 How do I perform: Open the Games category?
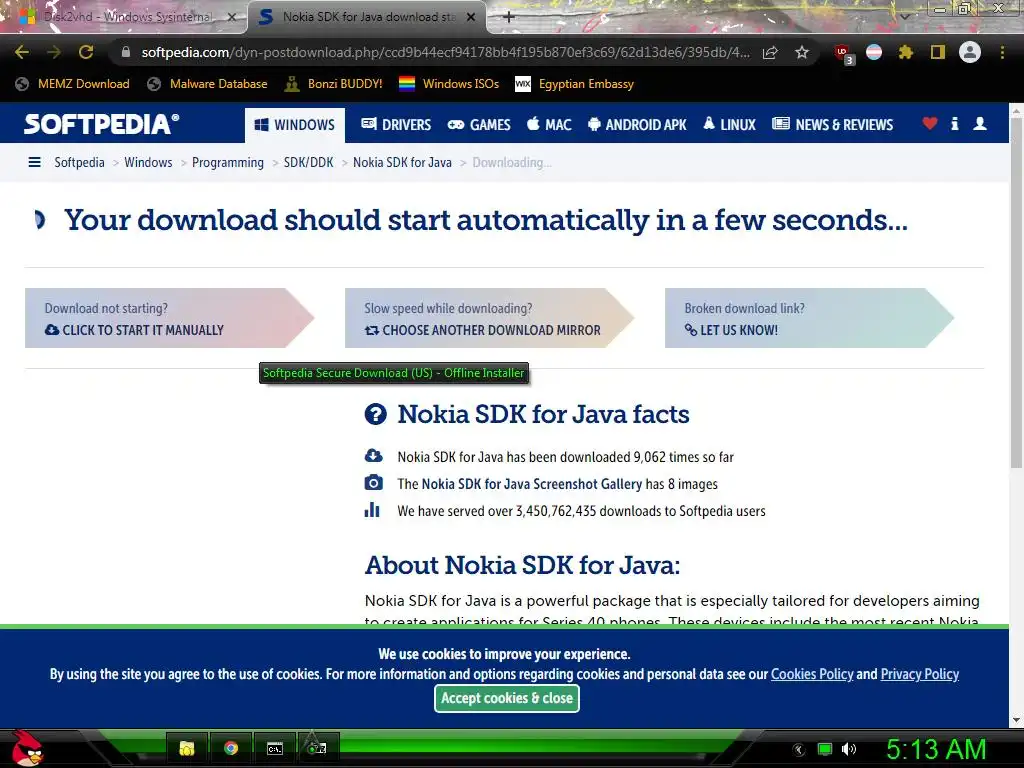479,125
